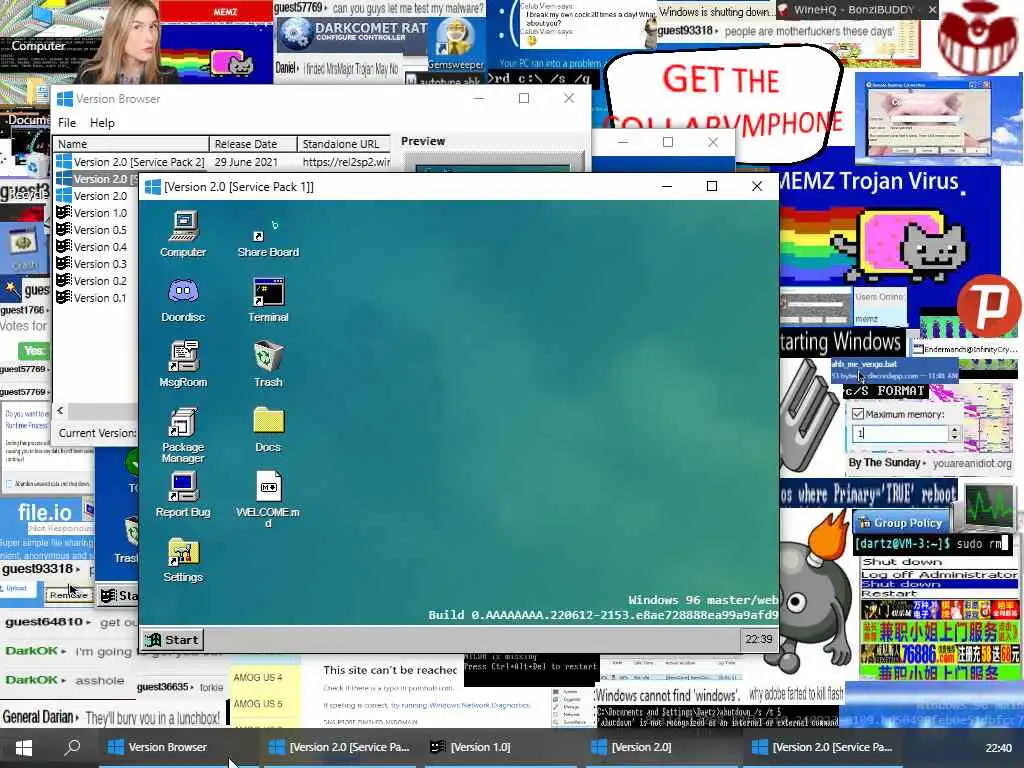Click the host taskbar clock showing 22:40

point(998,748)
